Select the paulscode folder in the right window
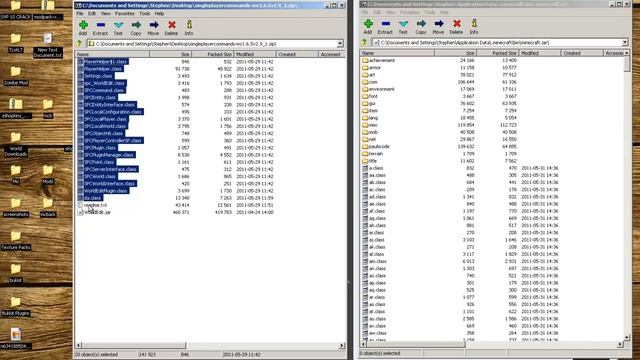640x360 pixels. [x=379, y=147]
